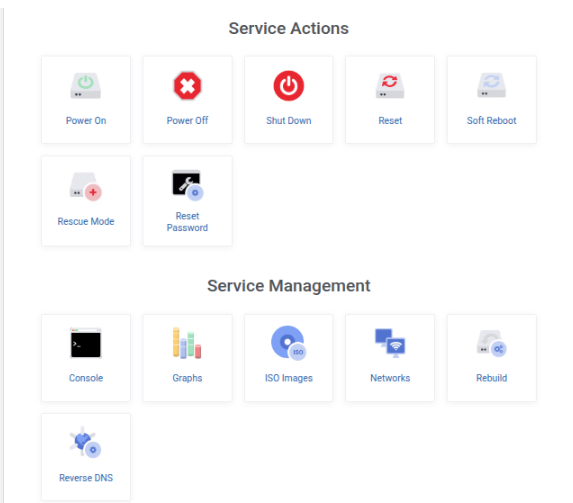Click the red Power Off X icon

187,86
